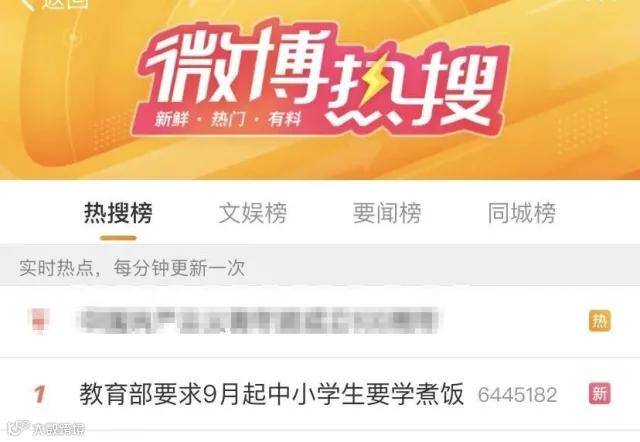Open 教育部要求9月起中小学生要学煮饭 headline
Screen dimensions: 640x442
(x=272, y=394)
